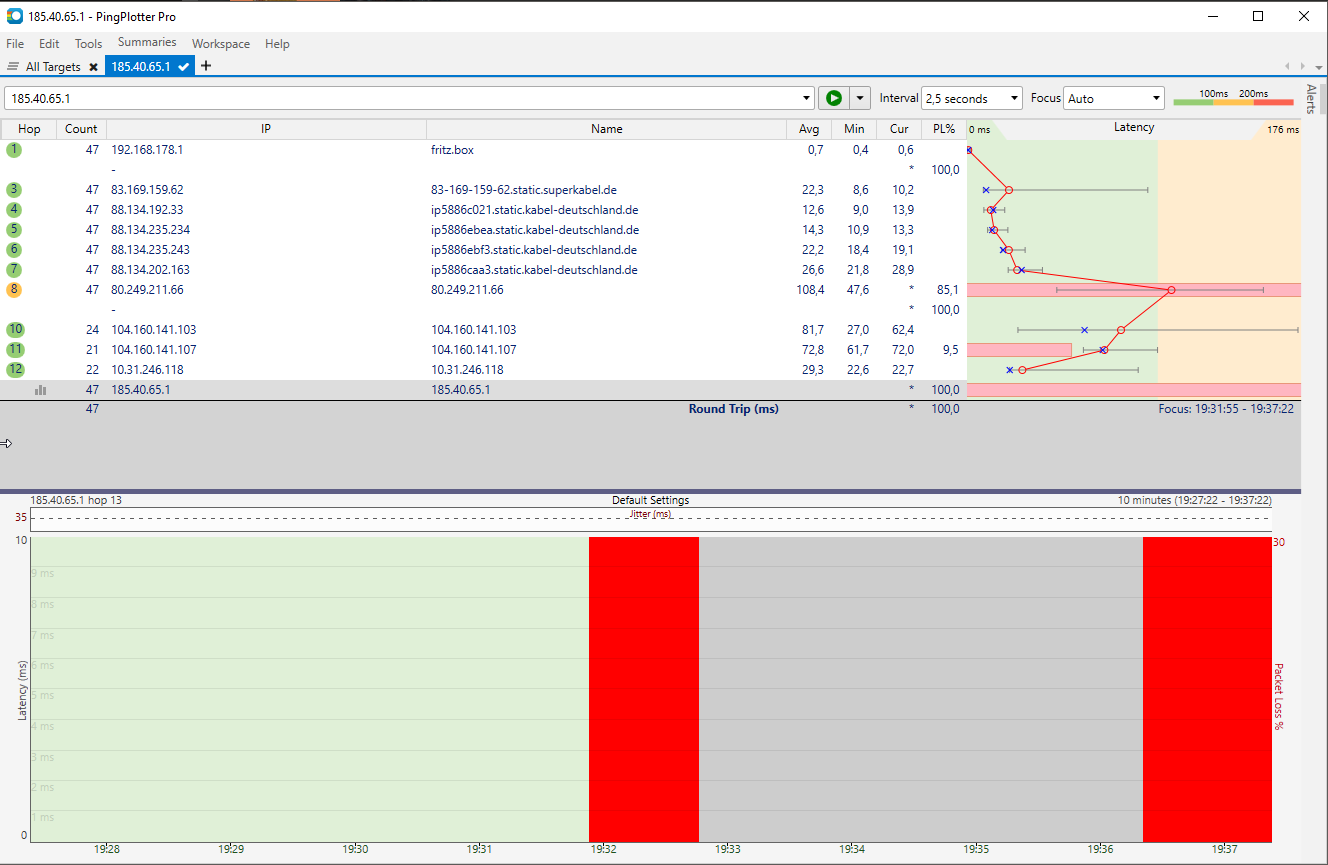This screenshot has width=1328, height=865.
Task: Click the grey timeline region near 19:34
Action: (x=921, y=689)
